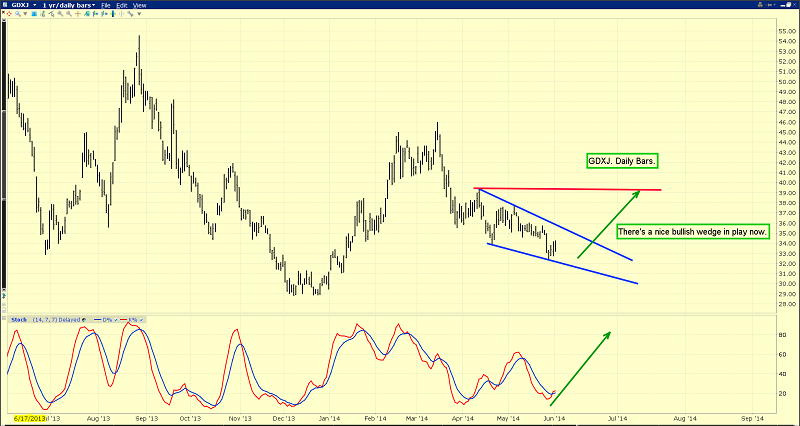Click the Aug '14 date axis label
The height and width of the screenshot is (426, 800).
click(684, 419)
